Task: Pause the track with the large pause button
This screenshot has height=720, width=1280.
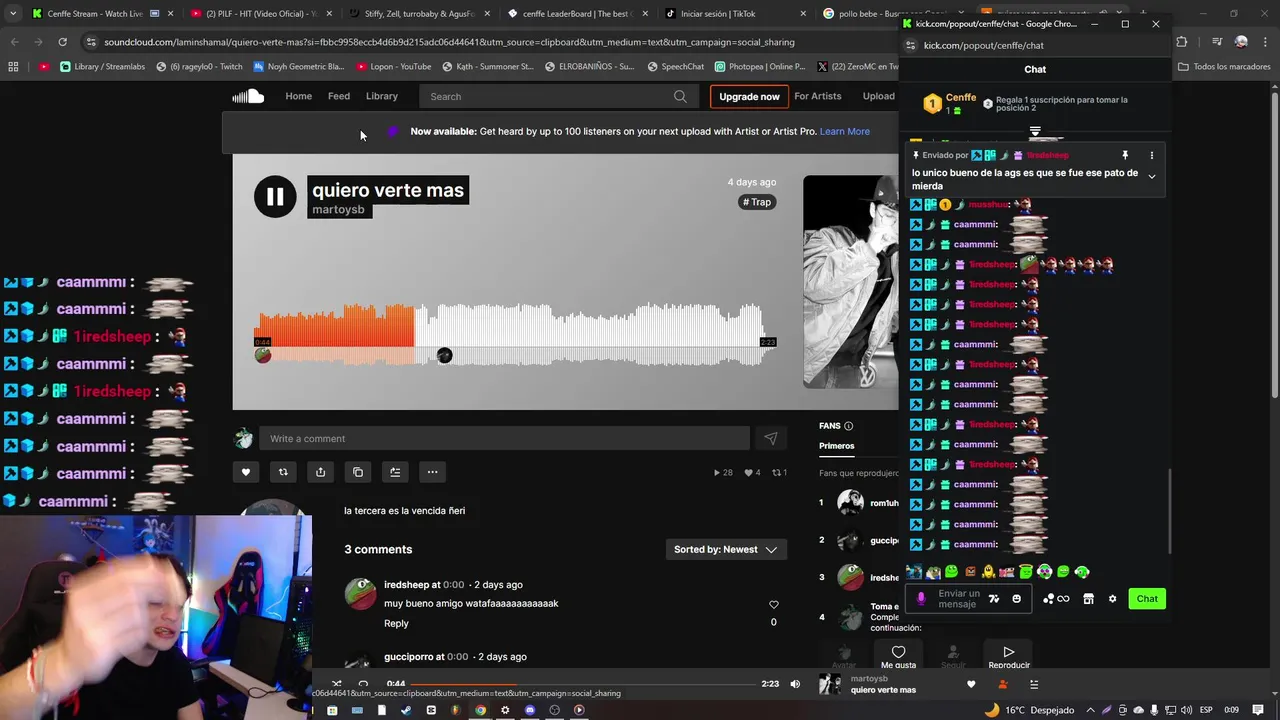Action: (x=275, y=196)
